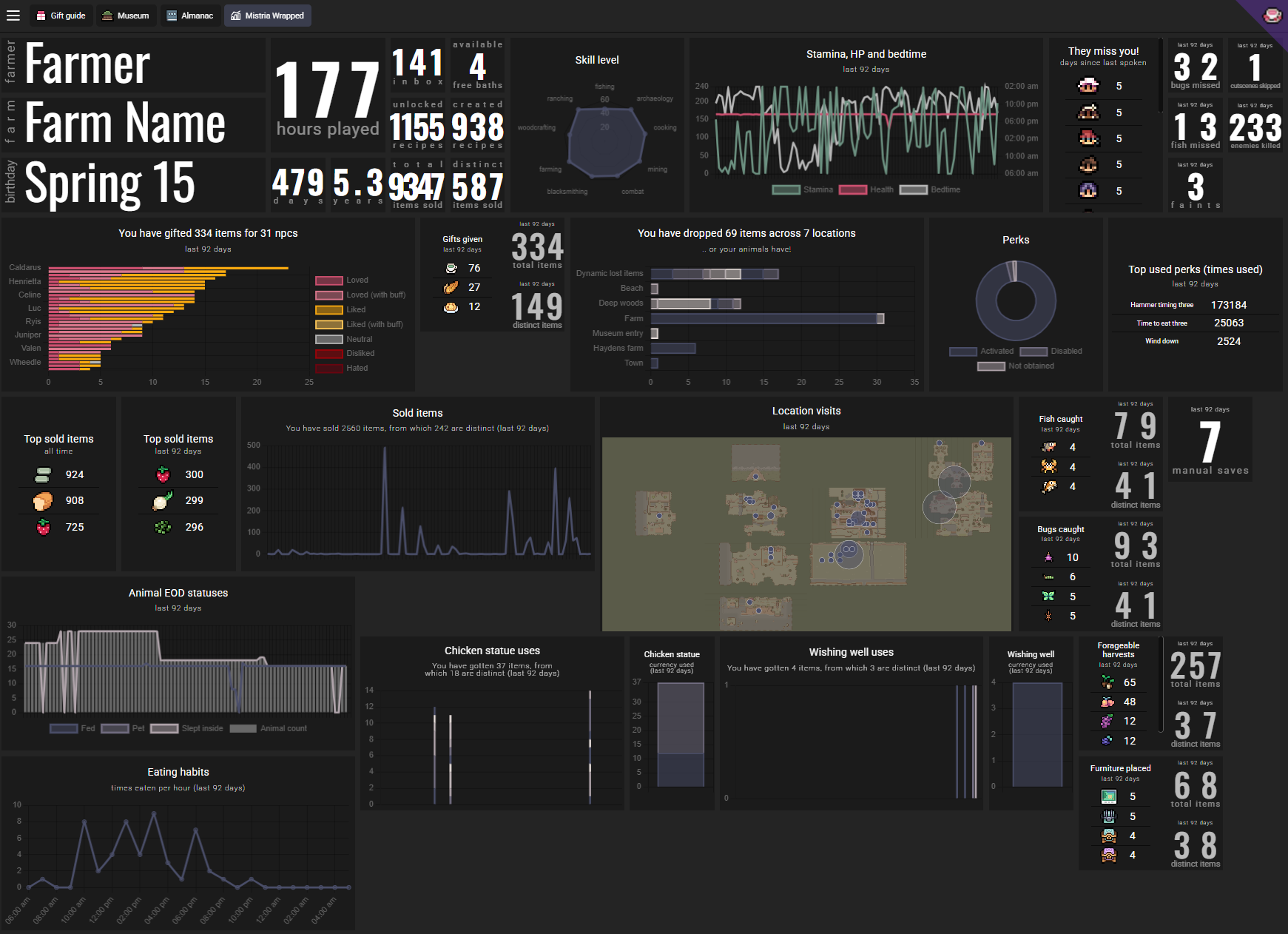Click the peach forageable icon beside 48
The height and width of the screenshot is (934, 1288).
click(1107, 702)
